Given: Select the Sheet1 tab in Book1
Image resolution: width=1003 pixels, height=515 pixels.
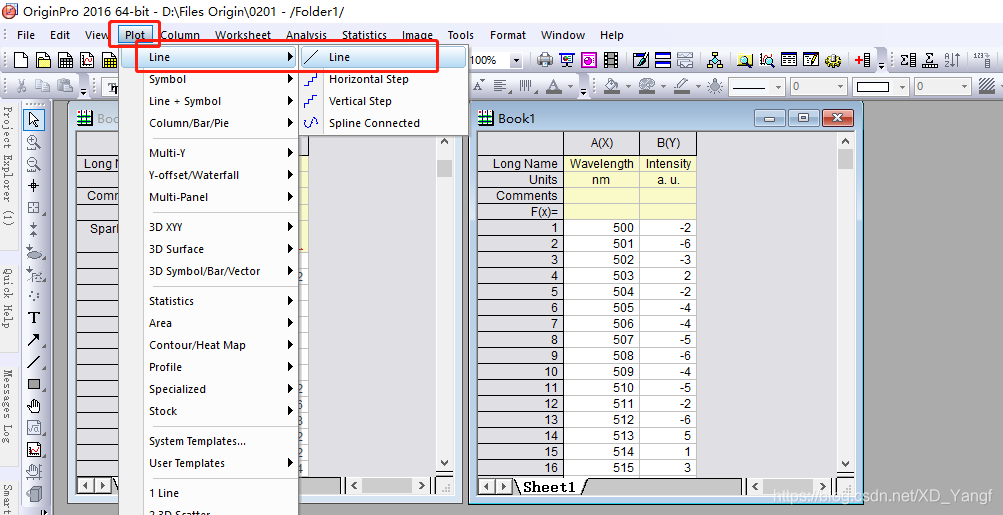Looking at the screenshot, I should [549, 487].
